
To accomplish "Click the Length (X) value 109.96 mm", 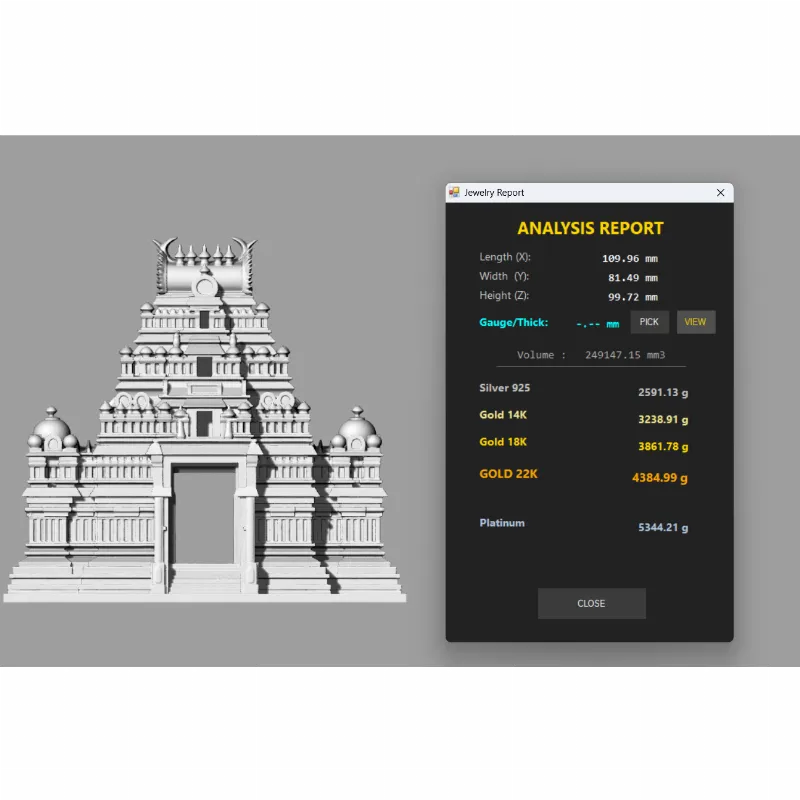I will (x=629, y=258).
